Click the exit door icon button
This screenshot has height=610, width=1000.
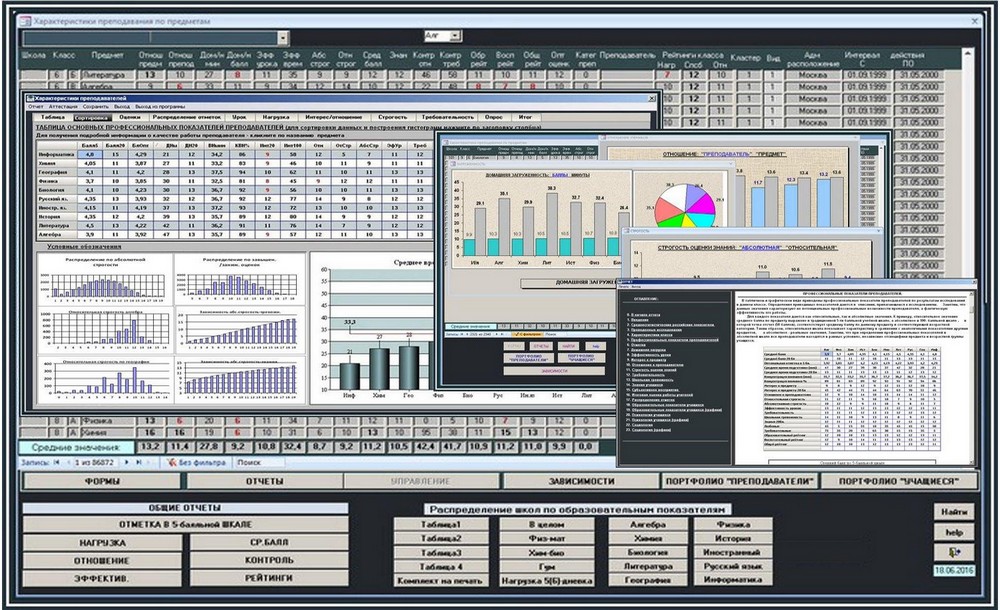[x=954, y=551]
